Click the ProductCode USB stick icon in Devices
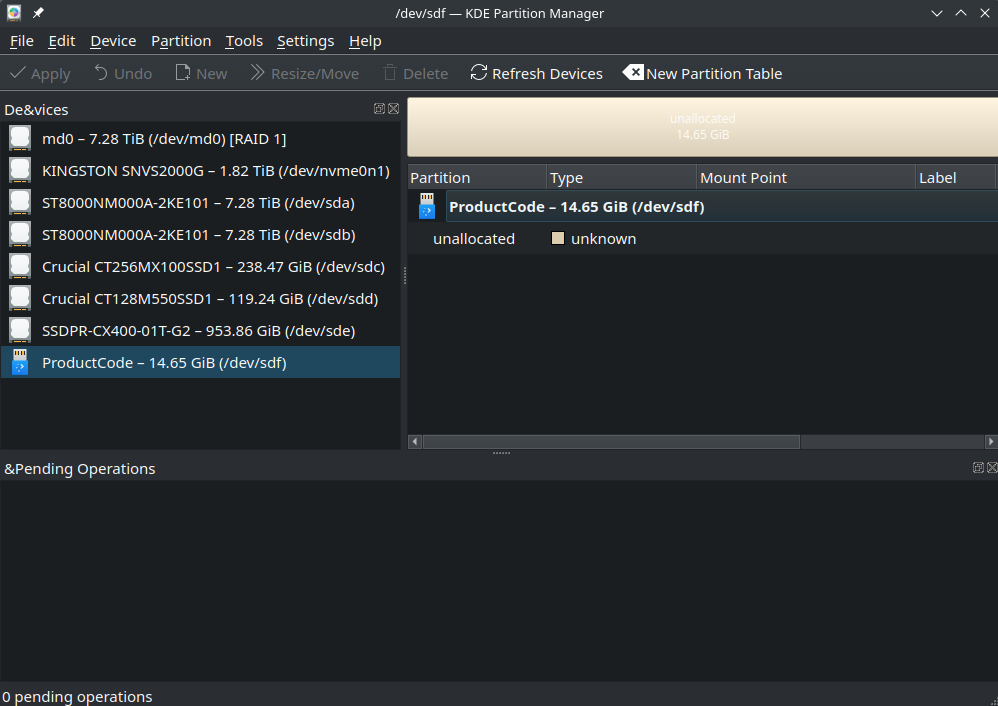 [x=20, y=362]
